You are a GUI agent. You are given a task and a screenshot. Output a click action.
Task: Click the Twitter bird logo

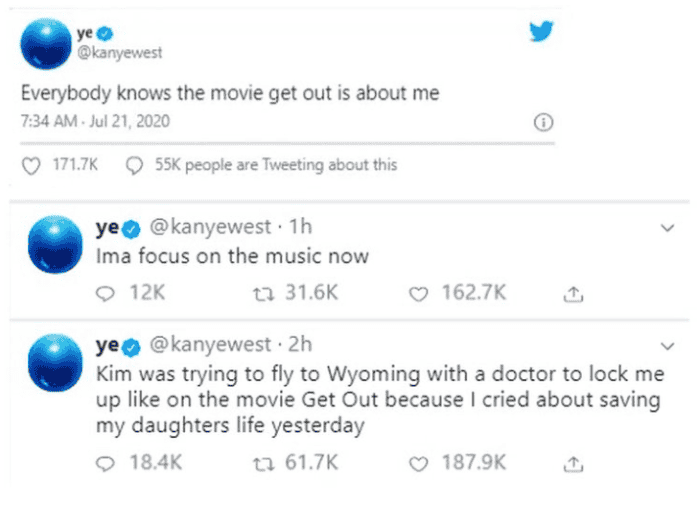(541, 33)
